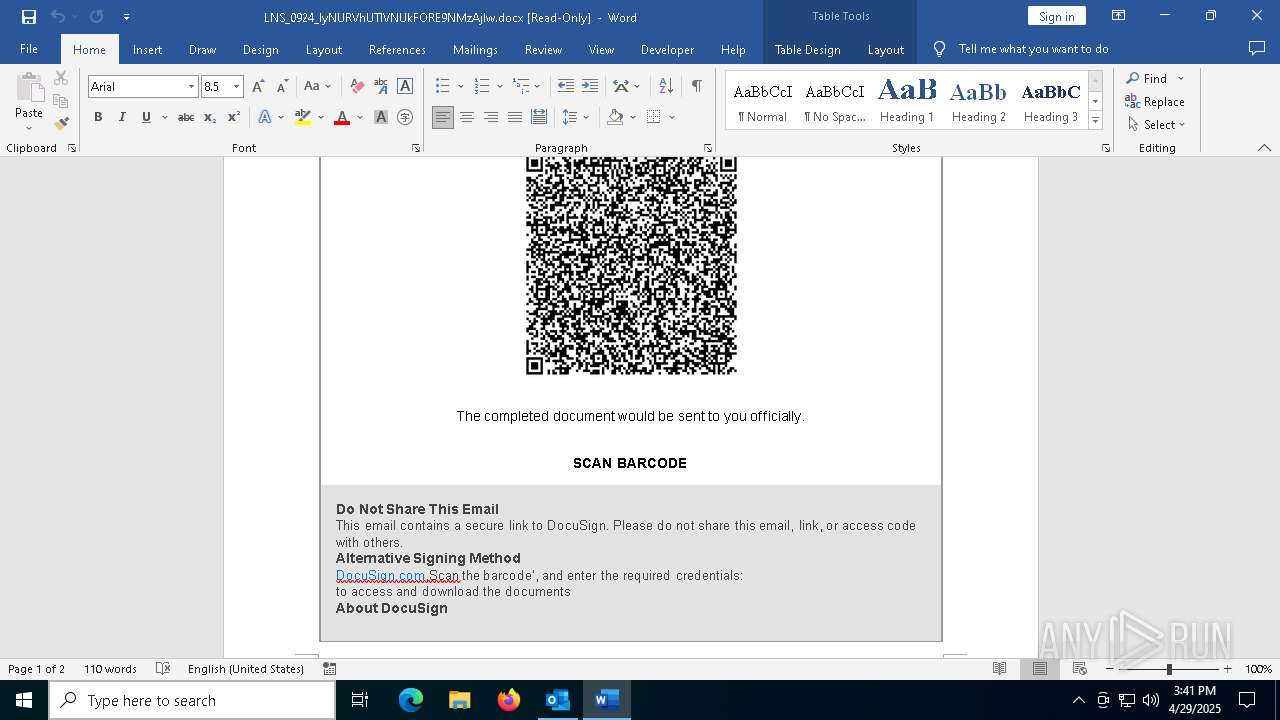The image size is (1280, 720).
Task: Switch to the Table Design tab
Action: (808, 50)
